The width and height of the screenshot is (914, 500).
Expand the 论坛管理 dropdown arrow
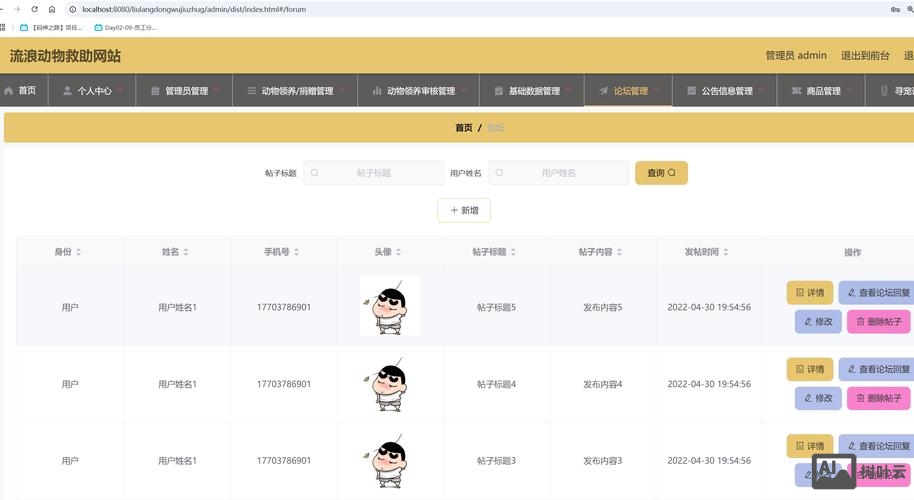(x=657, y=90)
